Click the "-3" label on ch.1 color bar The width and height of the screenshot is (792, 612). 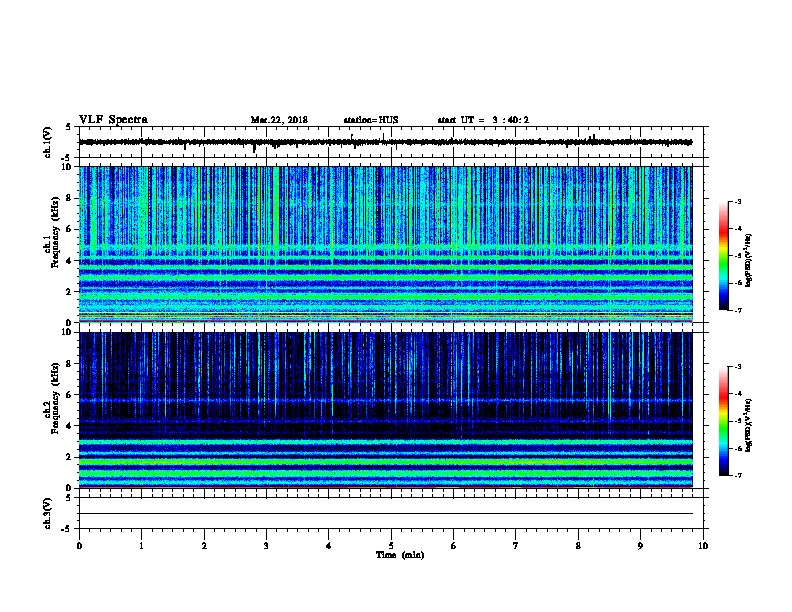tap(737, 201)
